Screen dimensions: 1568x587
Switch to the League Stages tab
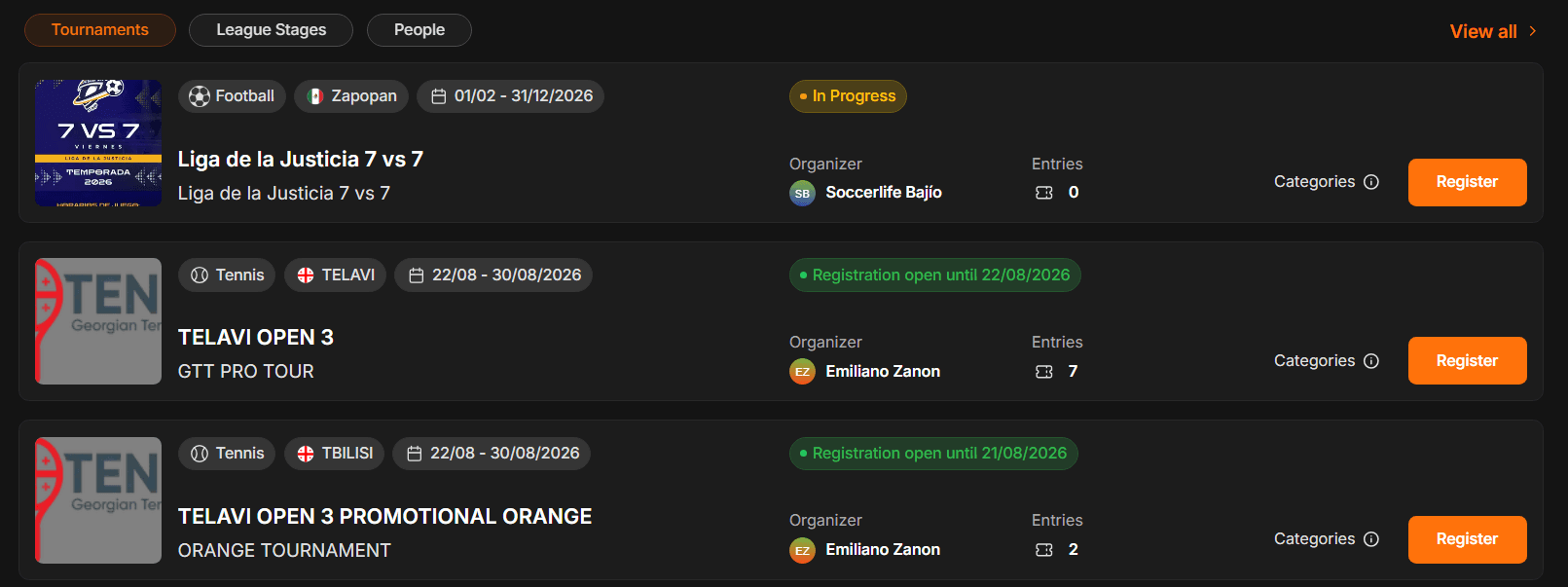272,30
